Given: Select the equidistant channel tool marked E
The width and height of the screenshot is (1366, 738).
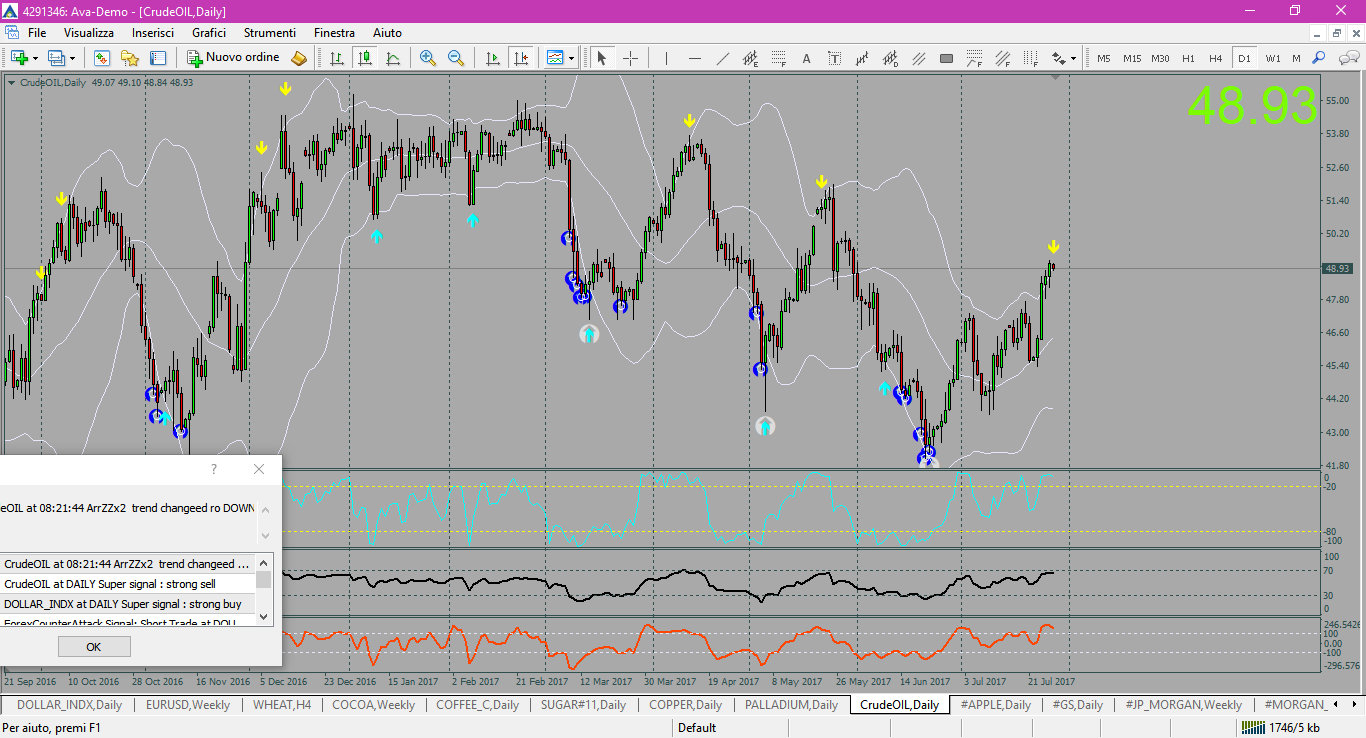Looking at the screenshot, I should click(750, 58).
